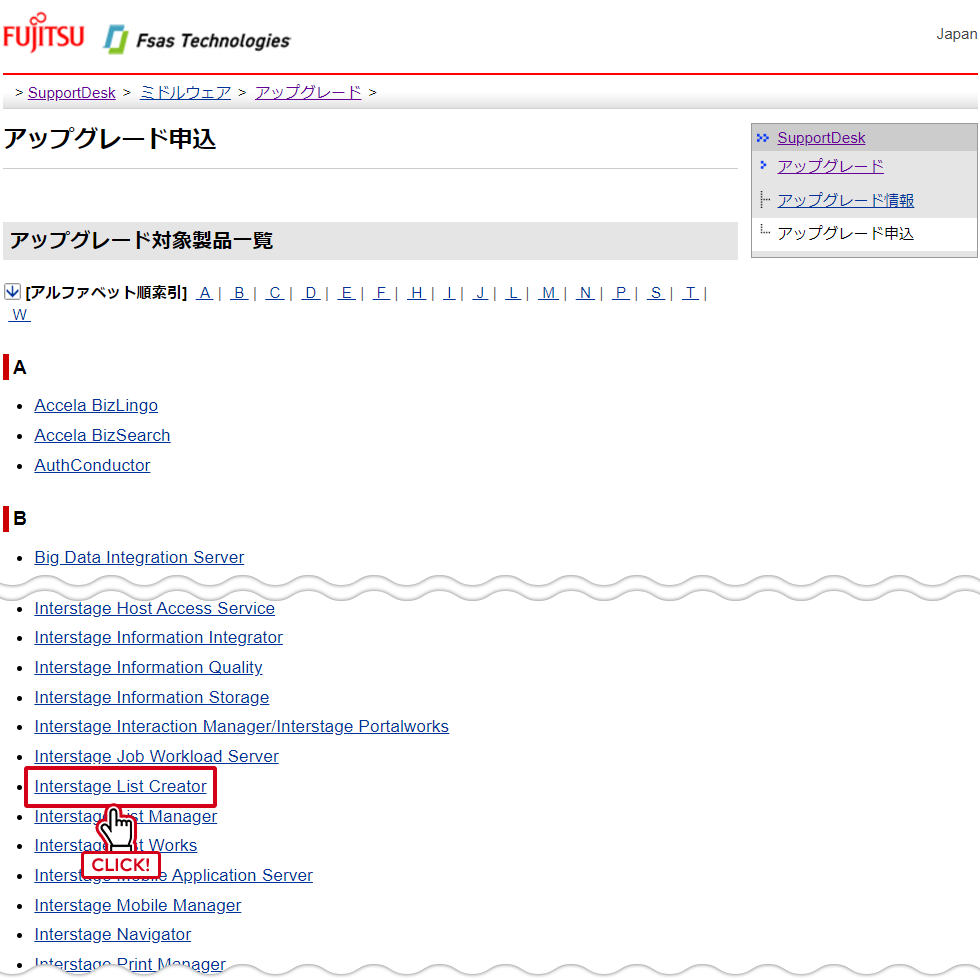Jump to letter W in the alphabet index
The height and width of the screenshot is (980, 980).
point(20,314)
